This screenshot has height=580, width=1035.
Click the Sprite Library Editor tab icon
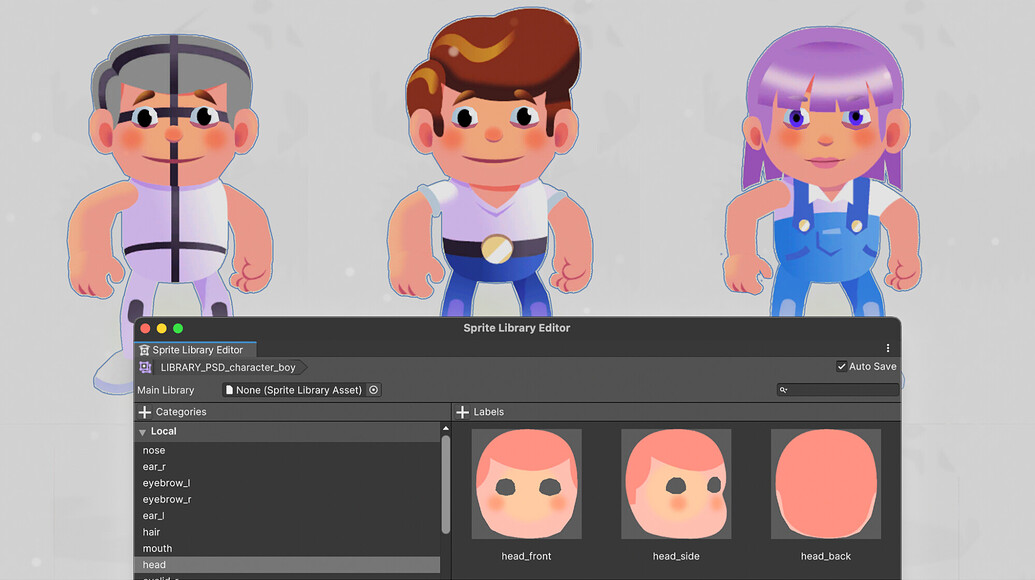[145, 349]
